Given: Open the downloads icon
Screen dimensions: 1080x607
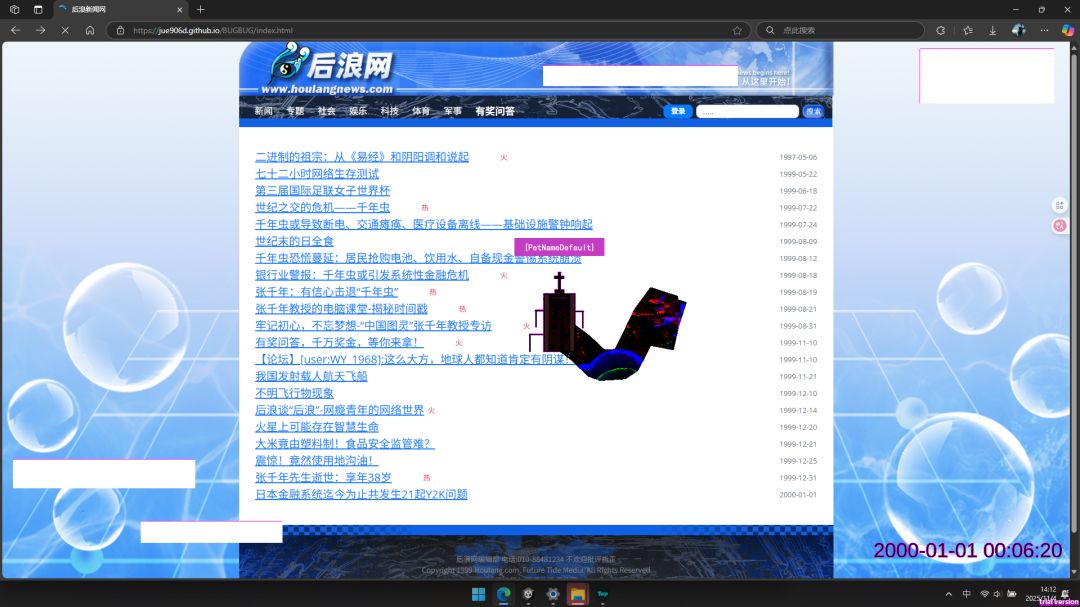Looking at the screenshot, I should (993, 30).
